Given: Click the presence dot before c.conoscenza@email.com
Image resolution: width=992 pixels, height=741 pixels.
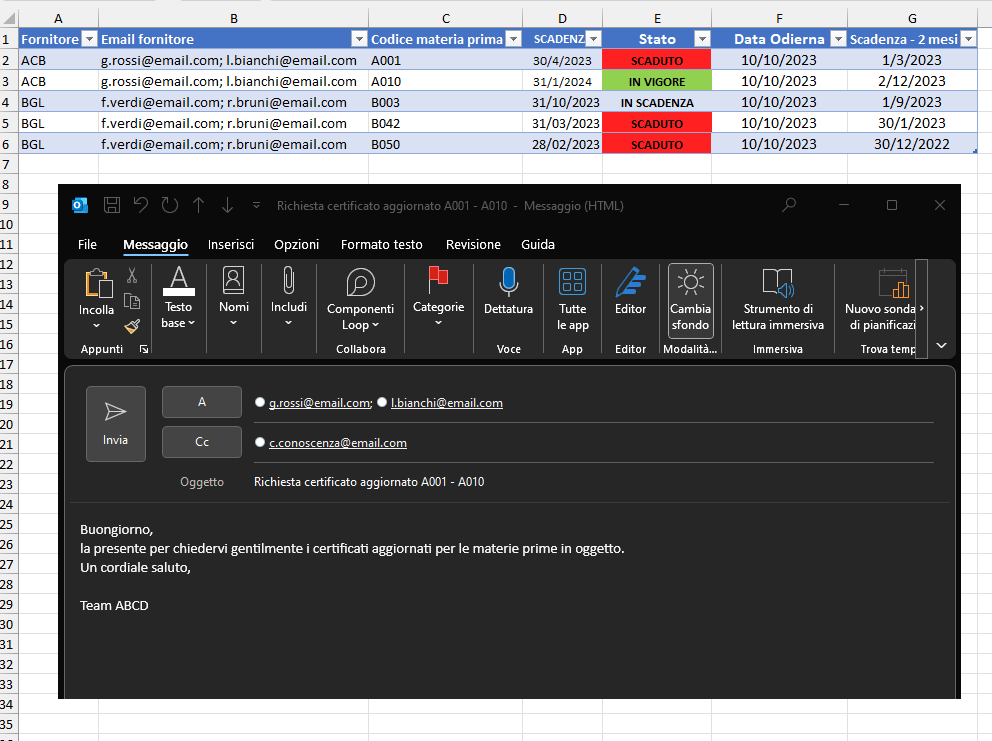Looking at the screenshot, I should click(x=259, y=442).
